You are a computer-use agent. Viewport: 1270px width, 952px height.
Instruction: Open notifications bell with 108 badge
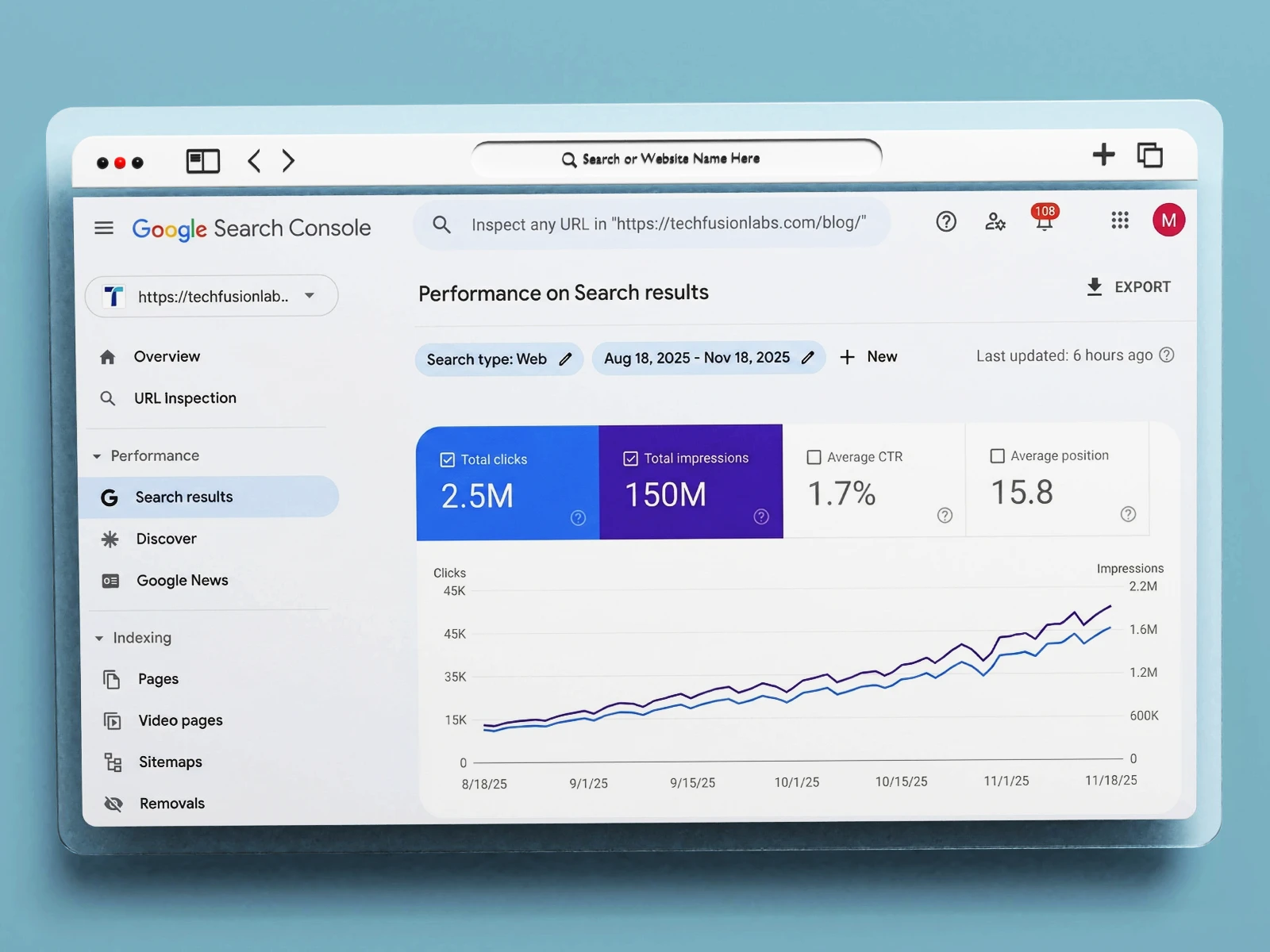1044,221
